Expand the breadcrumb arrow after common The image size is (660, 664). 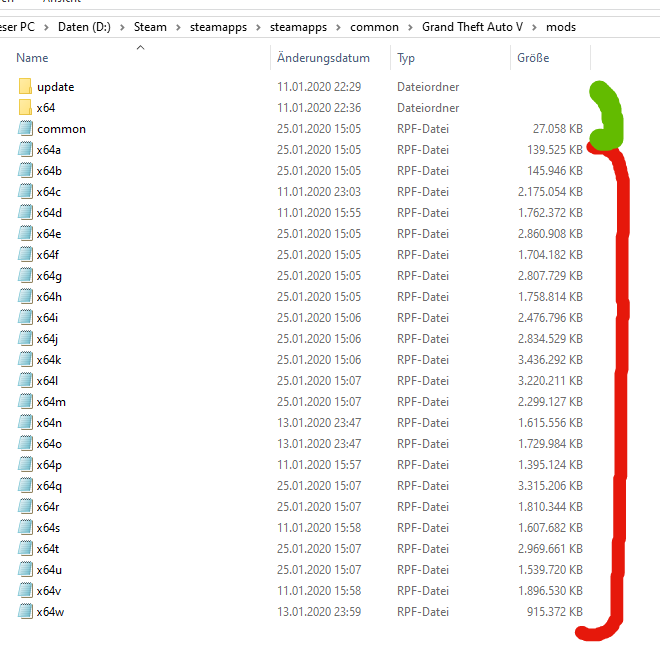pyautogui.click(x=410, y=28)
